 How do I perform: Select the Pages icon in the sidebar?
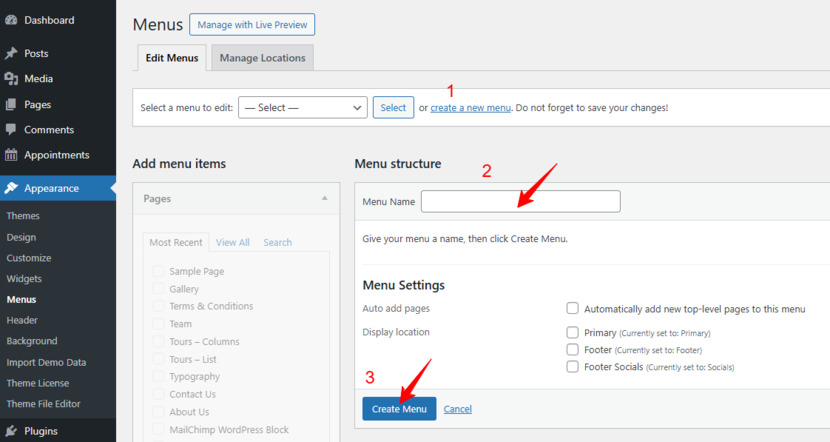(x=11, y=104)
